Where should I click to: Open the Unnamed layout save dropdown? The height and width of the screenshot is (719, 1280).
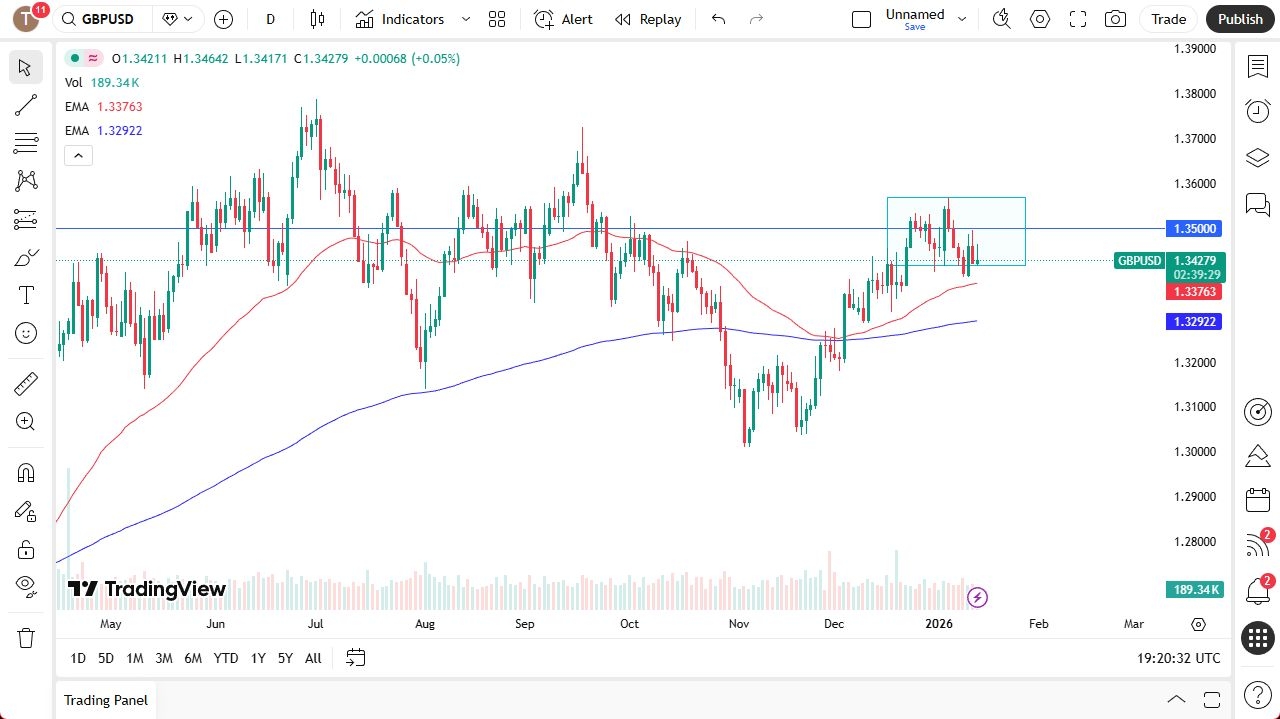click(x=961, y=19)
